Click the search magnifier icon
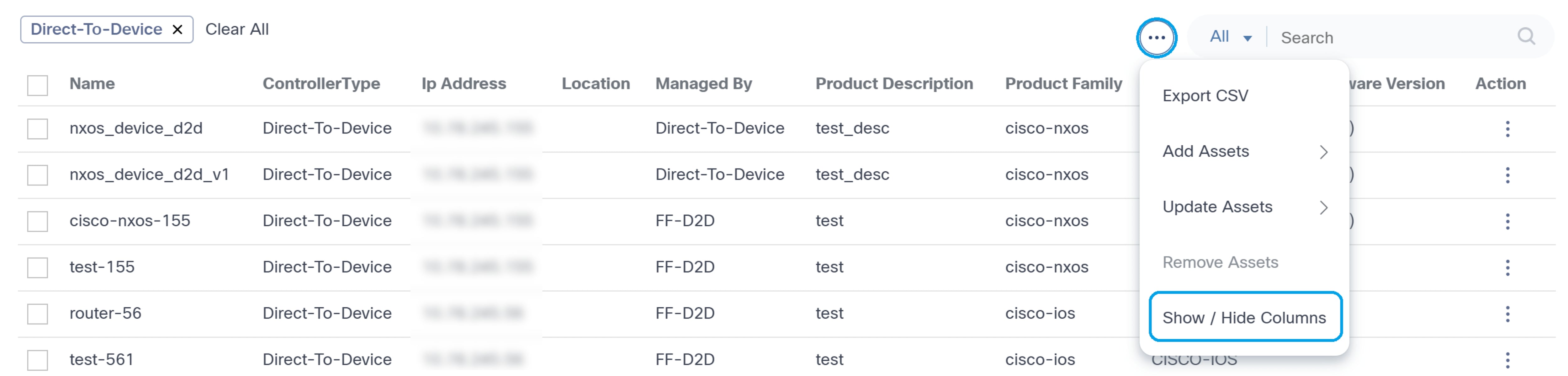Screen dimensions: 1568x376 click(1525, 36)
